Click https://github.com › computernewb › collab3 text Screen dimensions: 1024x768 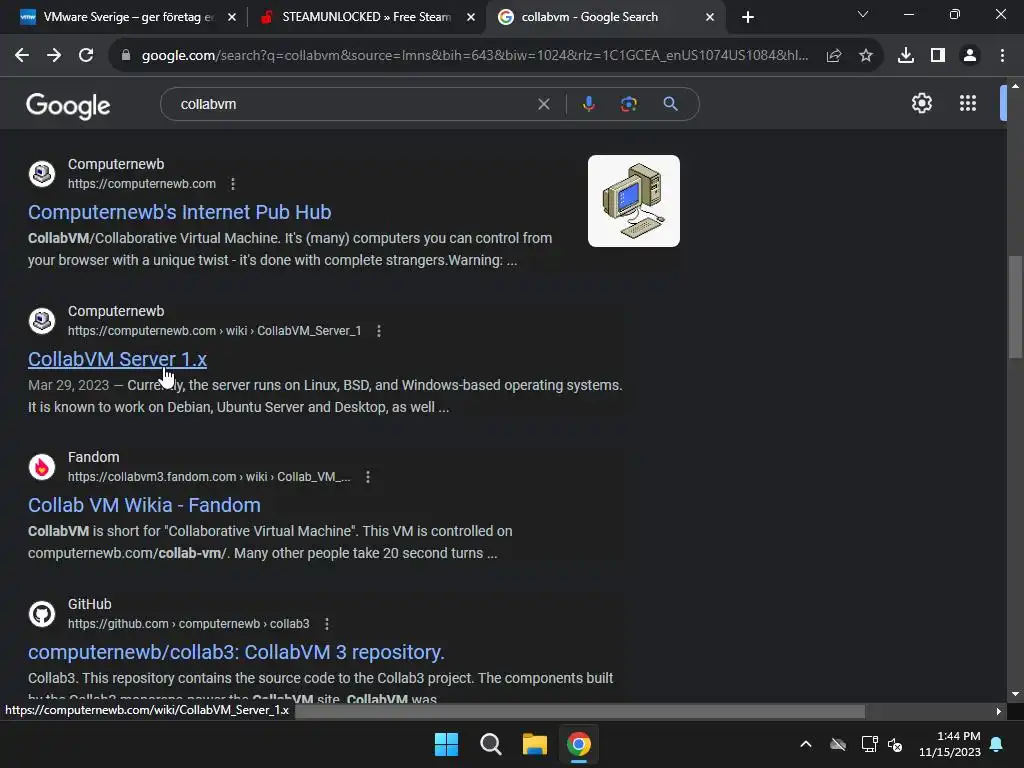pyautogui.click(x=189, y=624)
